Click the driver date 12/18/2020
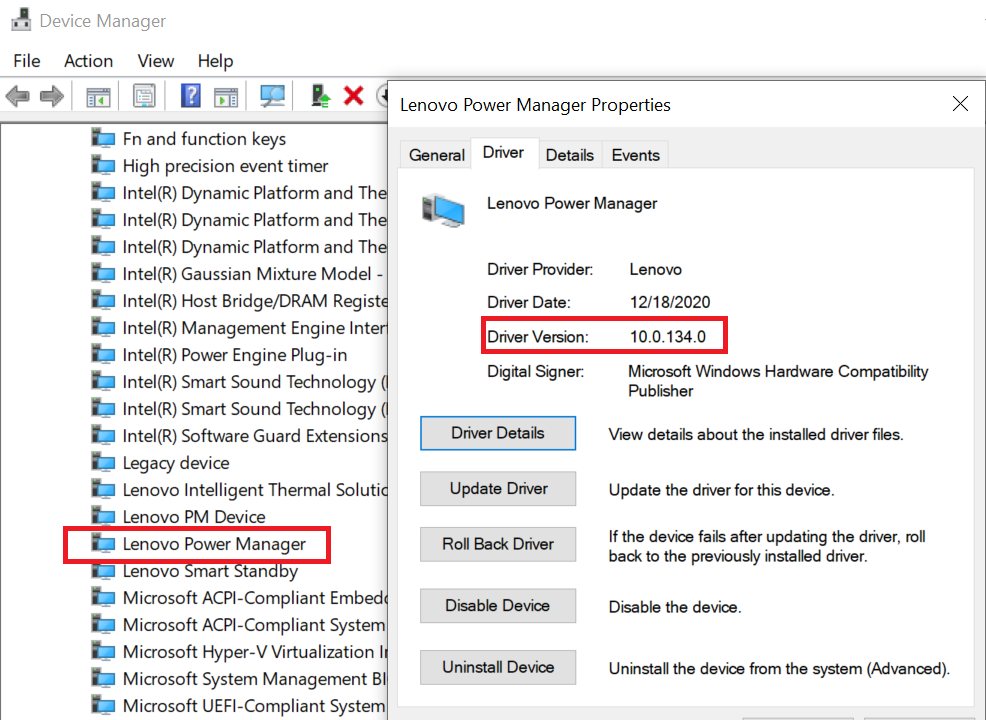The width and height of the screenshot is (986, 720). pyautogui.click(x=670, y=302)
